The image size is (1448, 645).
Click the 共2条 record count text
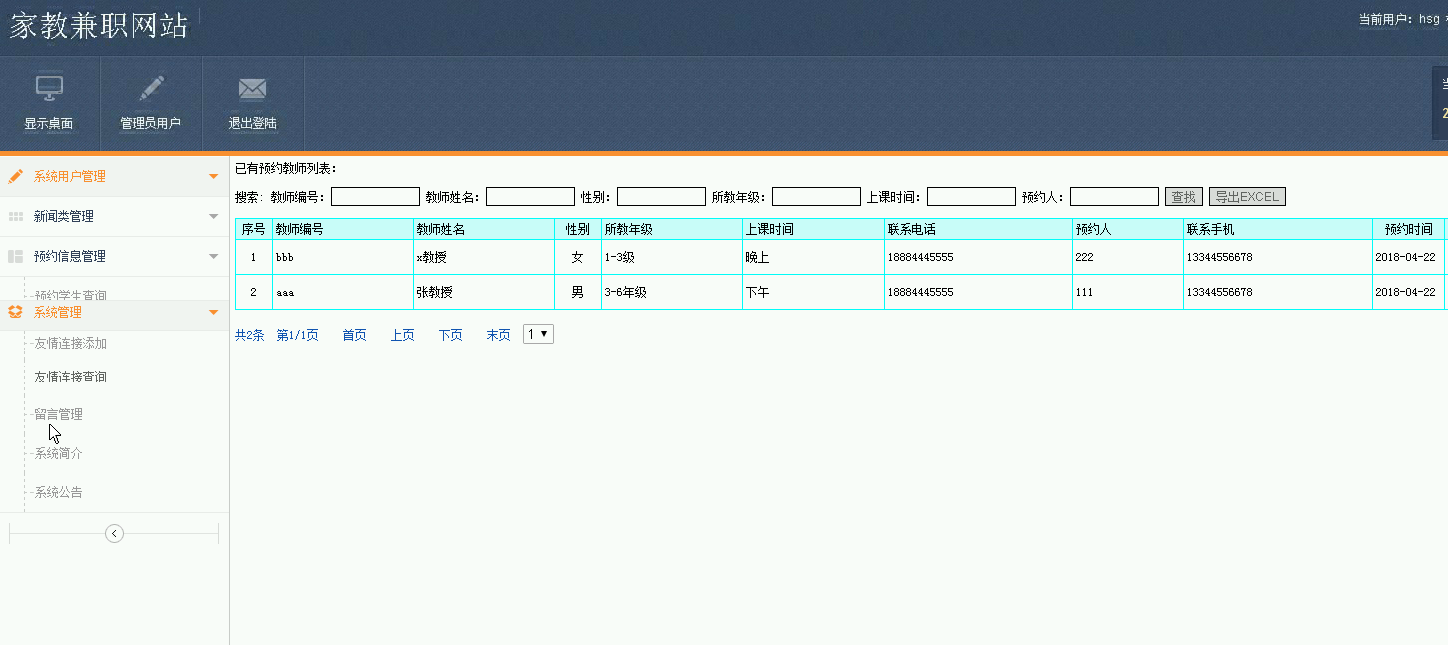[x=250, y=335]
